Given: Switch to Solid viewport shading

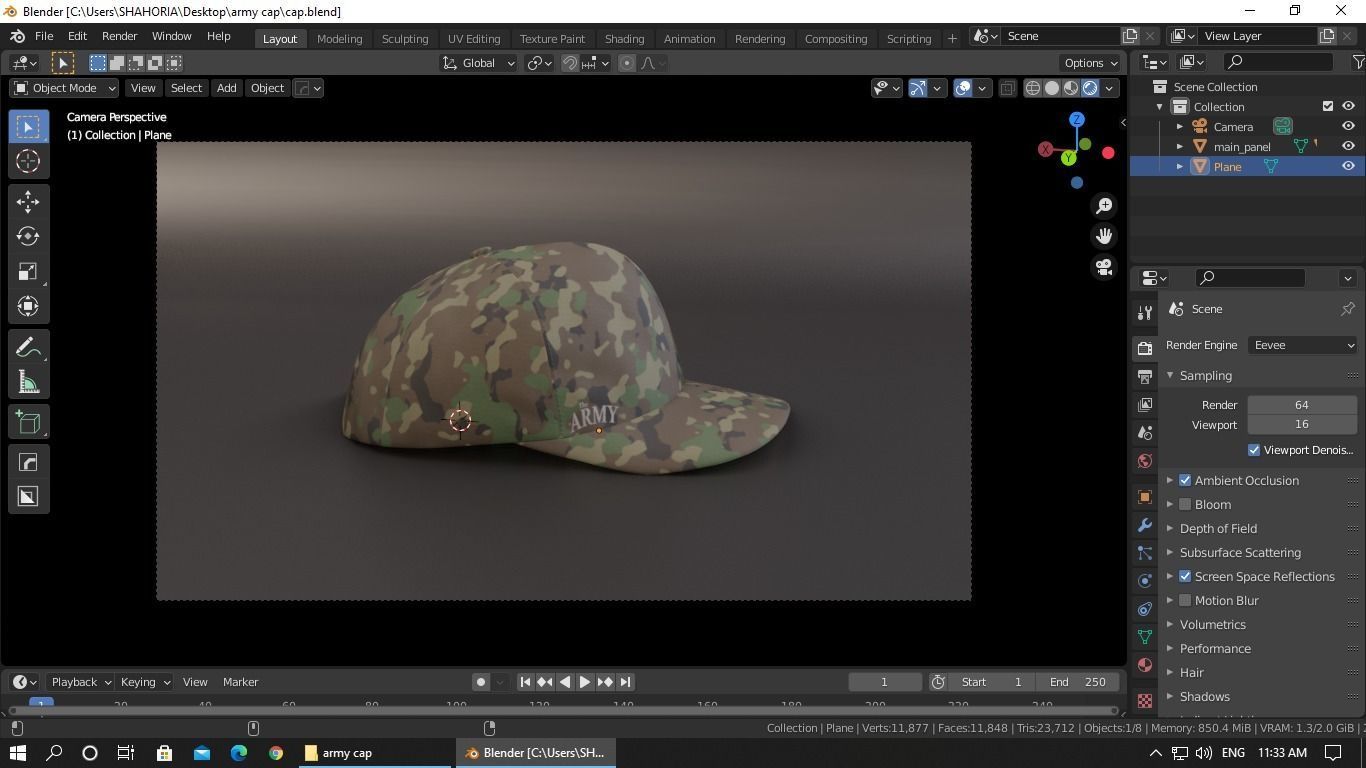Looking at the screenshot, I should click(1052, 88).
